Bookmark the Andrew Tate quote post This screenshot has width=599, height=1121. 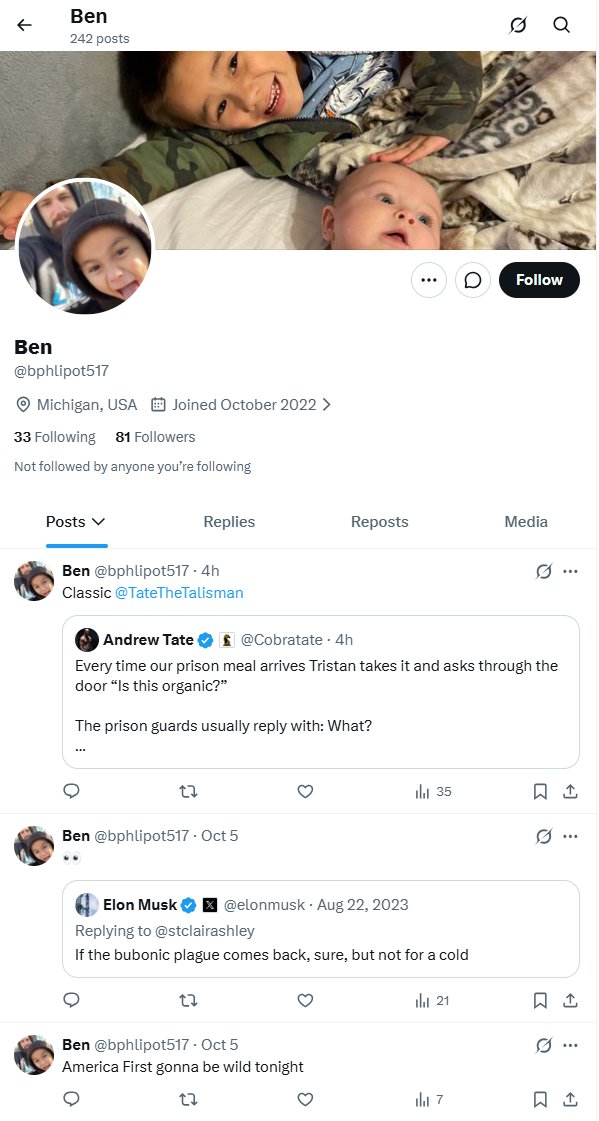(x=540, y=791)
